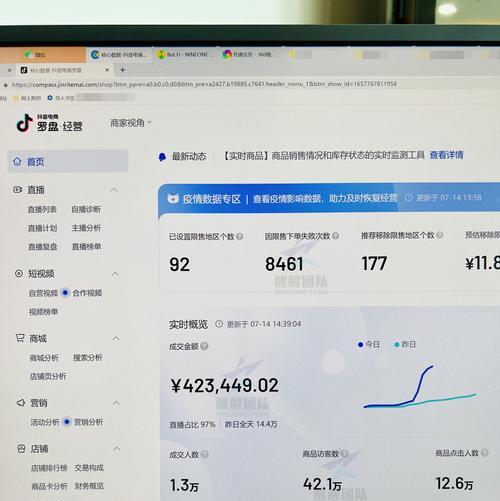Switch to the 360 browser tab
Image resolution: width=500 pixels, height=501 pixels.
pos(251,54)
